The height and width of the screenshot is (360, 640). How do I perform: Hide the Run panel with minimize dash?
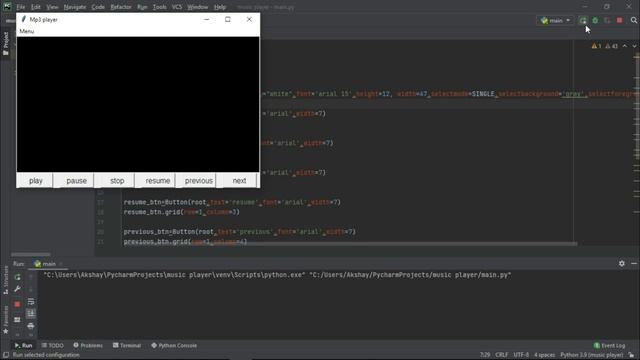click(634, 264)
